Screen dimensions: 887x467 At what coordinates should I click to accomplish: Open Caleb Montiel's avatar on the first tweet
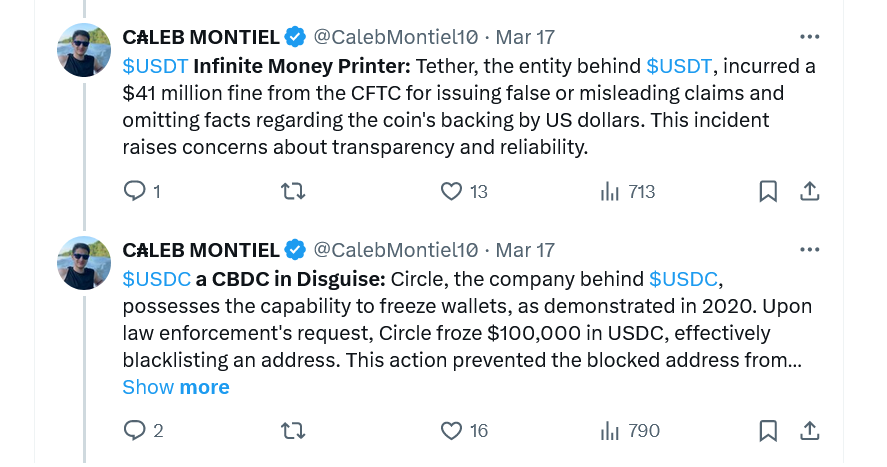pyautogui.click(x=85, y=50)
